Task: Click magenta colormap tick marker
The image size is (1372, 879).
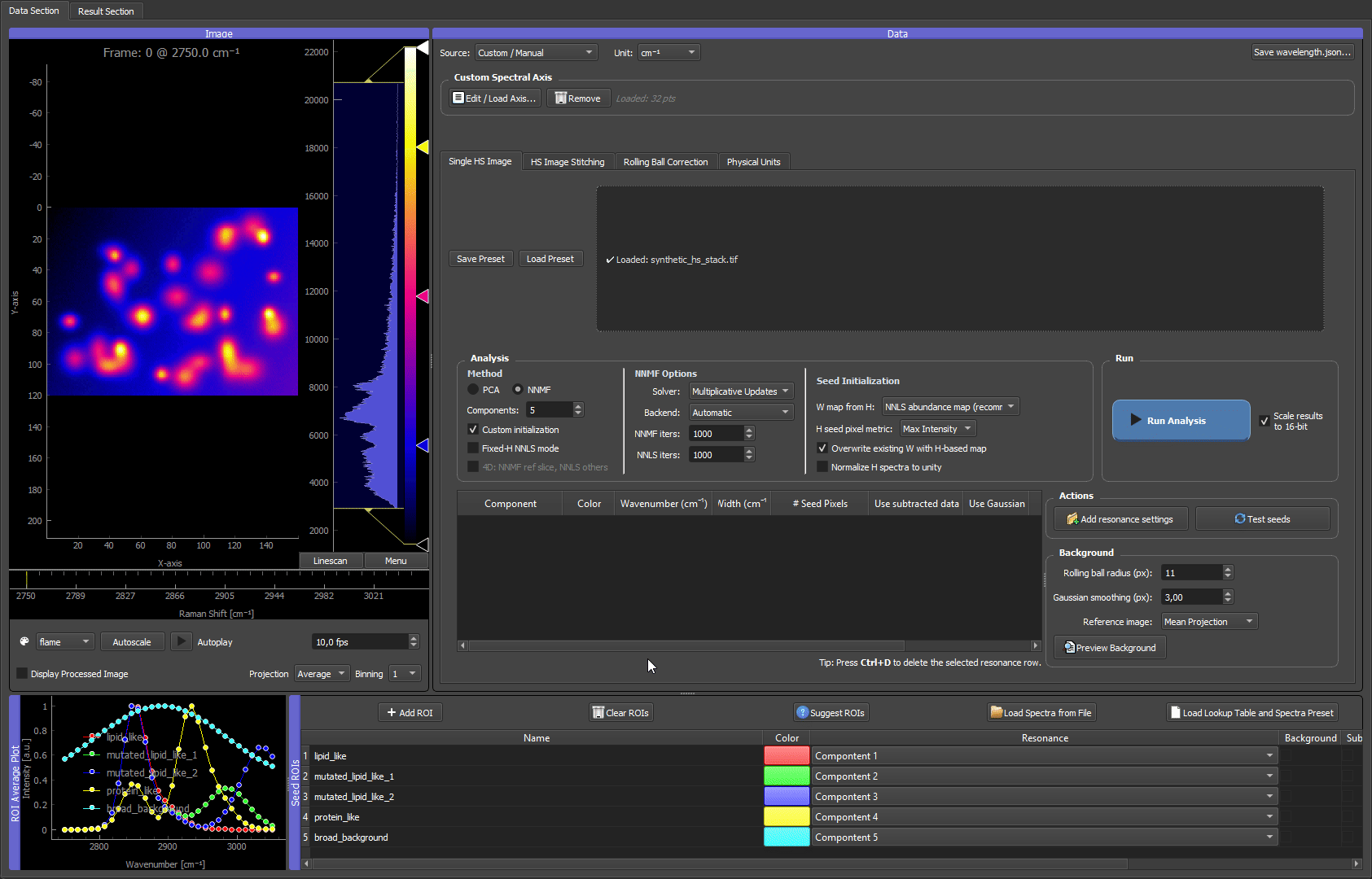Action: coord(423,296)
